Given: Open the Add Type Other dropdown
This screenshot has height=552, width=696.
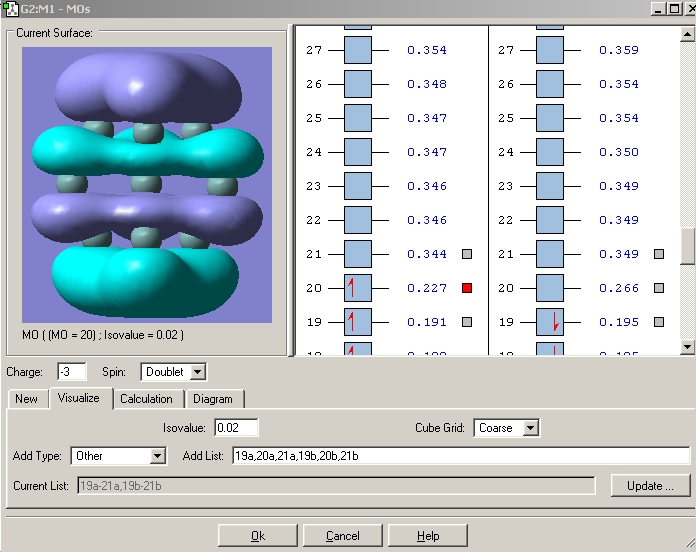Looking at the screenshot, I should click(x=157, y=456).
